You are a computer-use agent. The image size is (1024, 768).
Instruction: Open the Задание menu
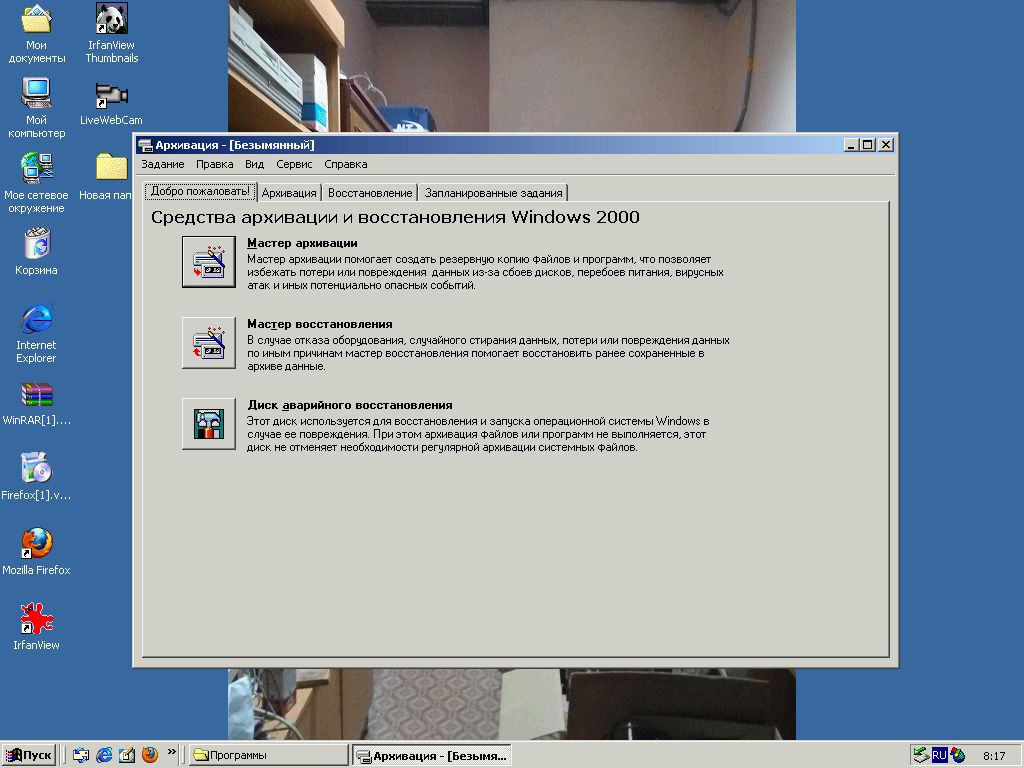163,165
